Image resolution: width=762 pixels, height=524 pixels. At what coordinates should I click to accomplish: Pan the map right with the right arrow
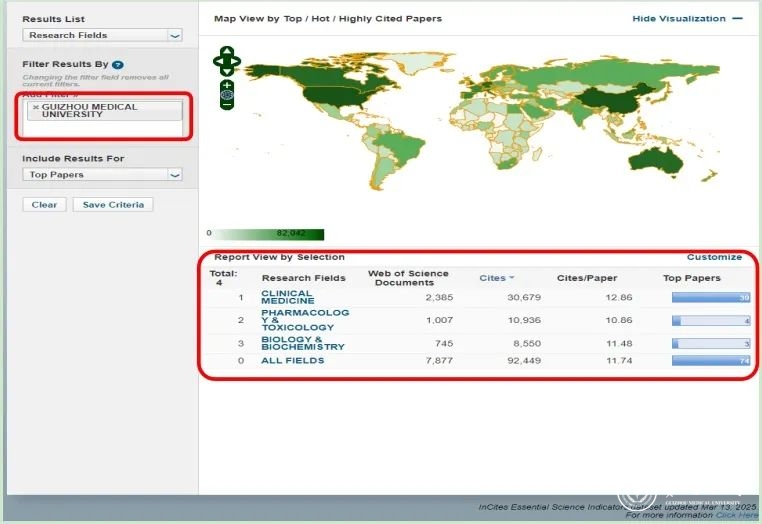click(x=236, y=61)
